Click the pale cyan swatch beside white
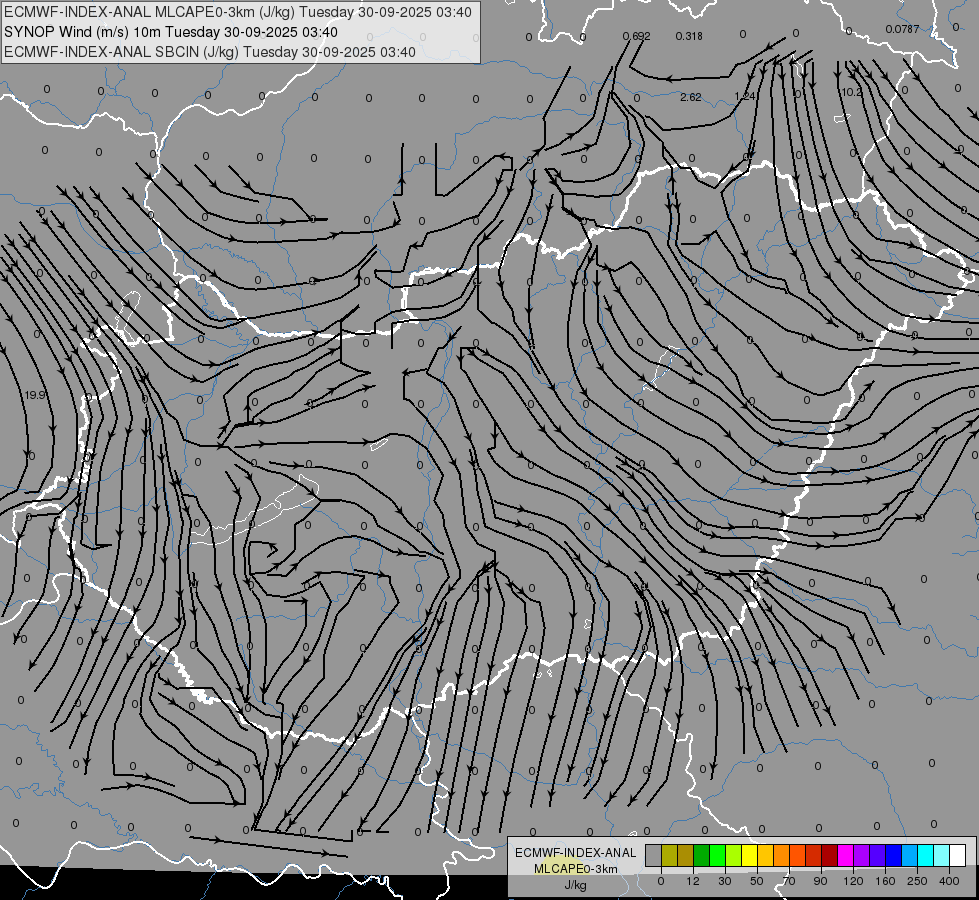The width and height of the screenshot is (979, 900). pos(942,855)
